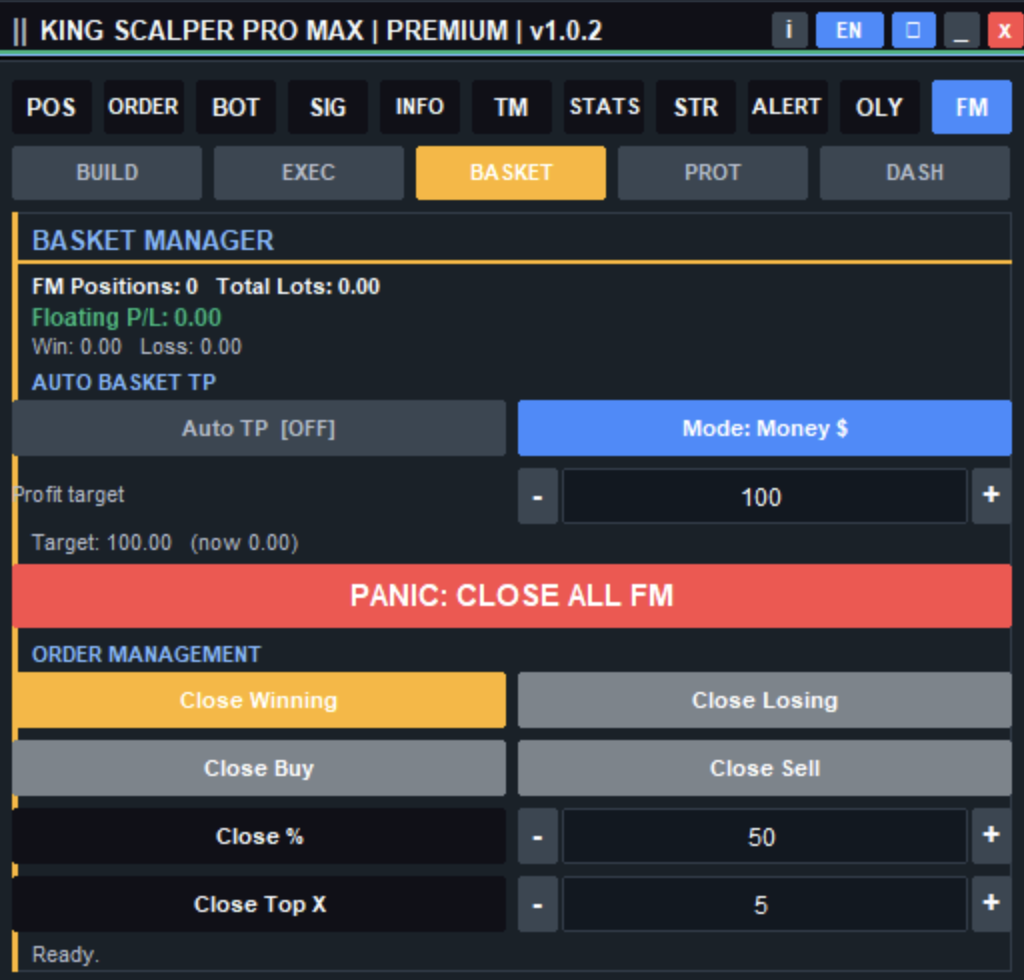Click the 'Profit target' label

tap(69, 495)
